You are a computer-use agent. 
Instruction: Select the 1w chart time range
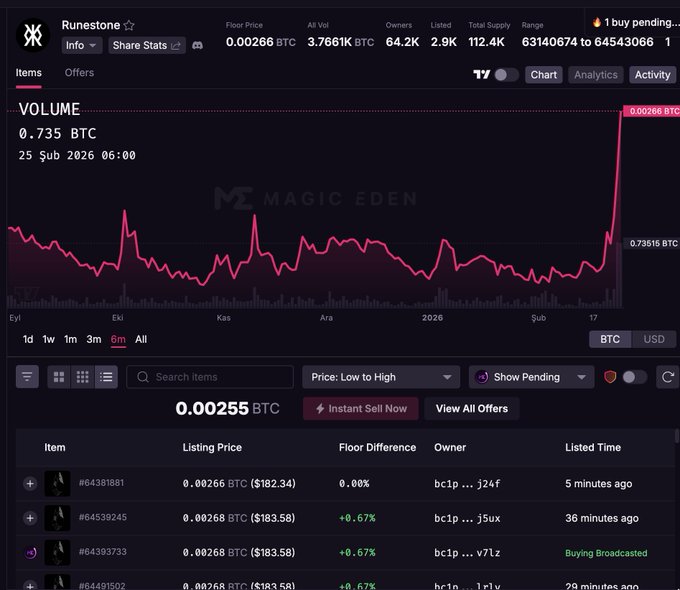pos(49,339)
